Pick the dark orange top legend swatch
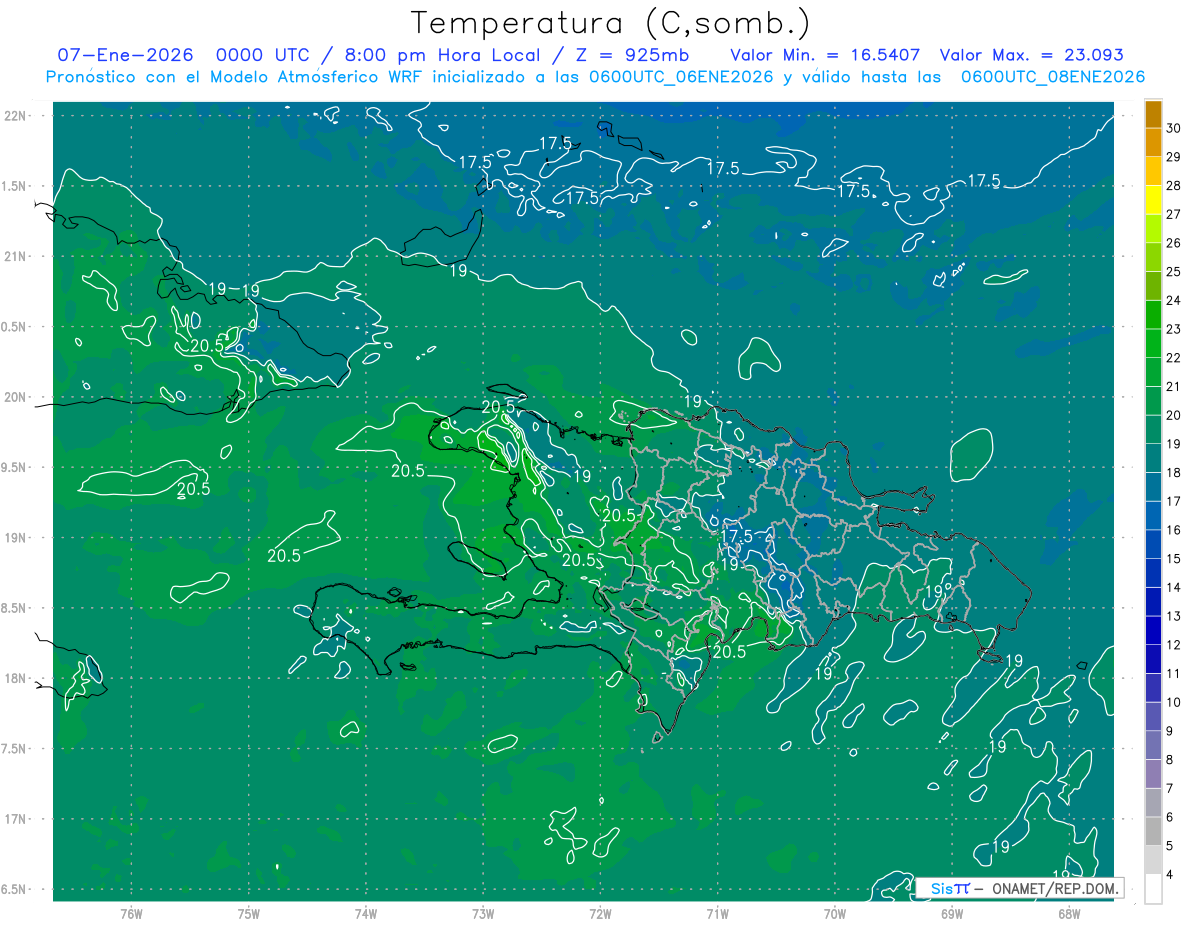This screenshot has width=1200, height=927. pyautogui.click(x=1153, y=115)
